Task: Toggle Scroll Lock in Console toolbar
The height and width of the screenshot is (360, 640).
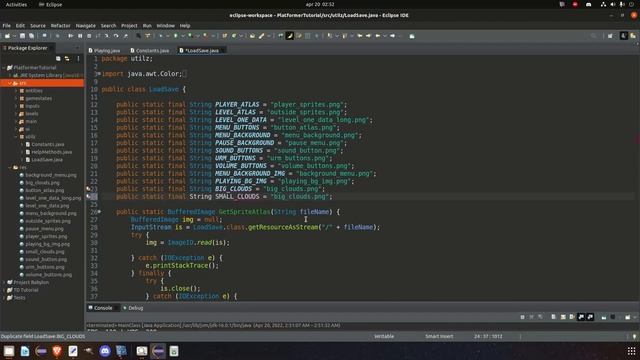Action: coord(563,317)
